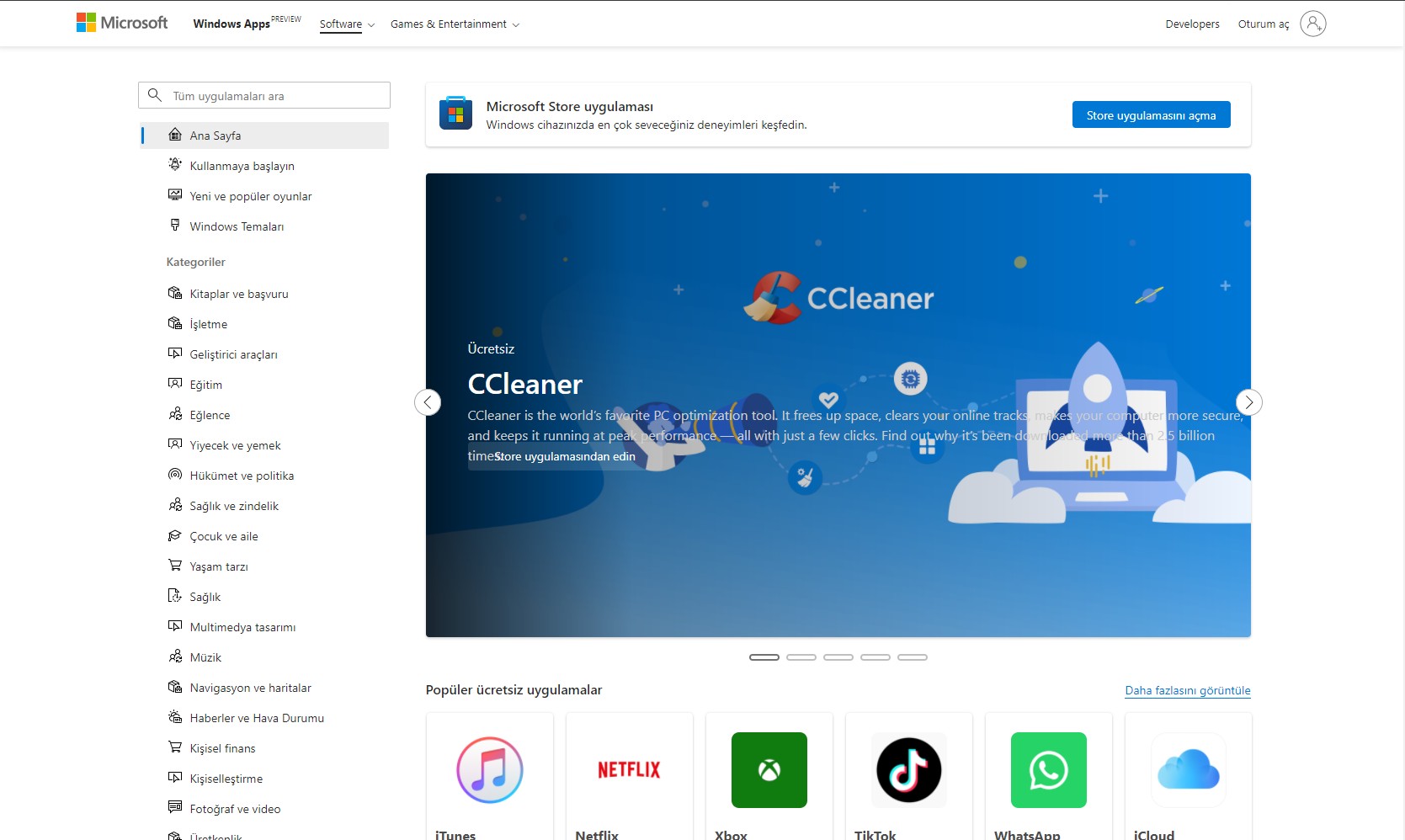Click the Ana Sayfa home icon
Viewport: 1405px width, 840px height.
pyautogui.click(x=175, y=135)
